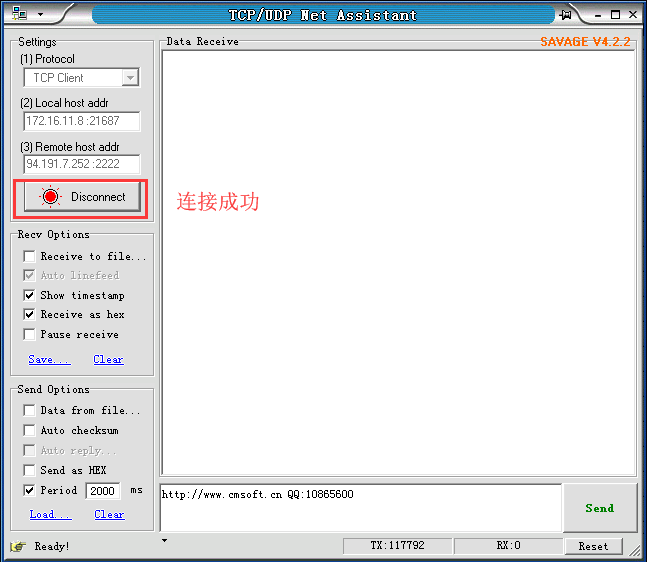Image resolution: width=647 pixels, height=562 pixels.
Task: Uncheck Receive as hex option
Action: click(x=30, y=315)
